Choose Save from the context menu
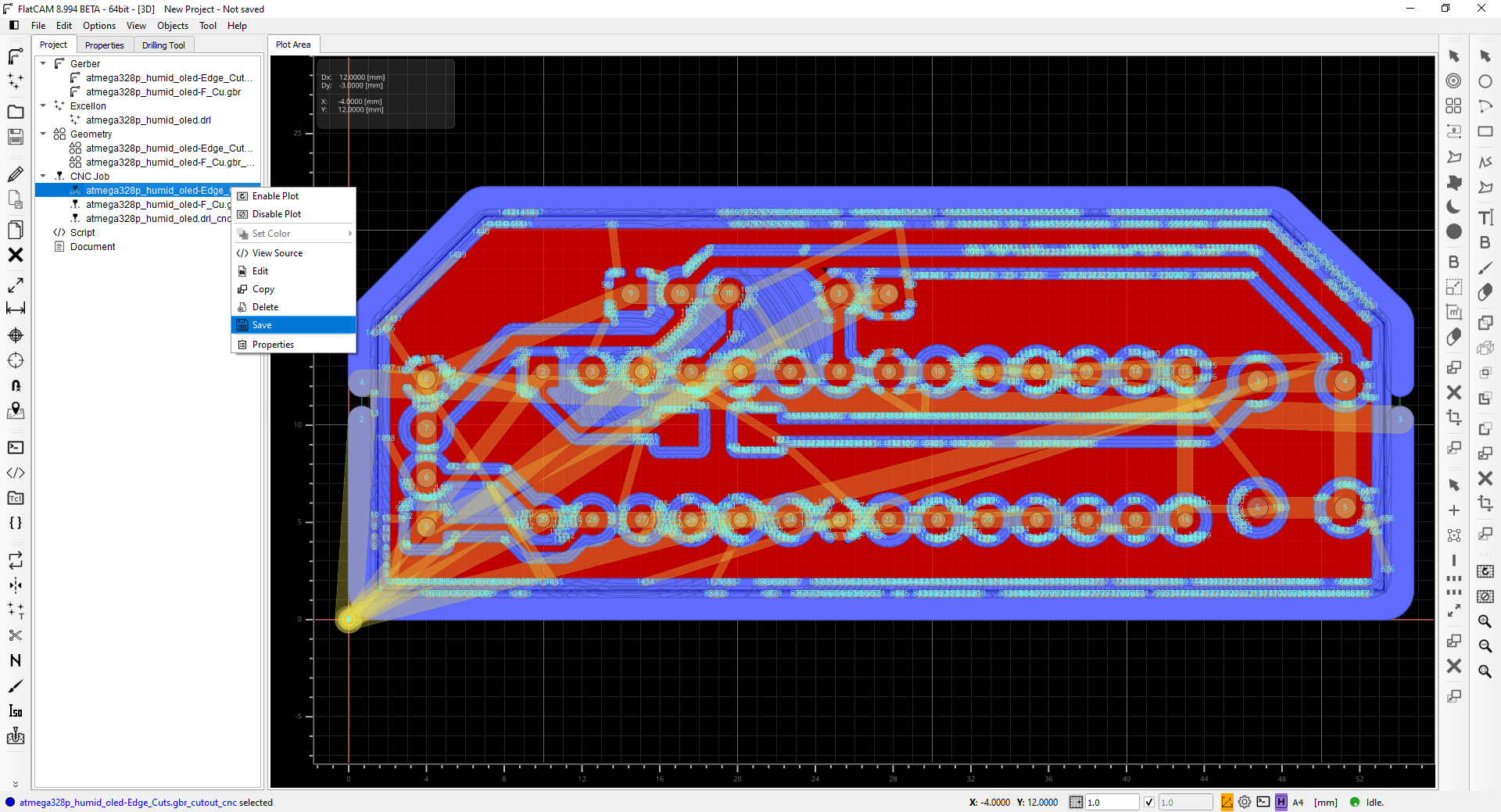Screen dimensions: 1501x812 click(294, 325)
